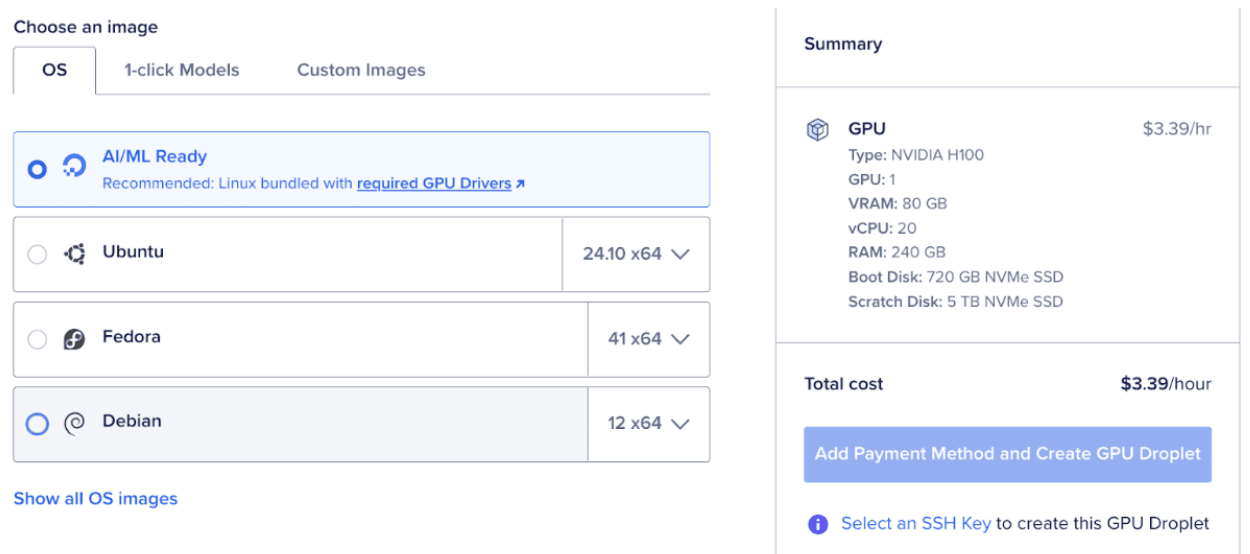Open the OS tab
Screen dimensions: 1250x554
(x=55, y=70)
